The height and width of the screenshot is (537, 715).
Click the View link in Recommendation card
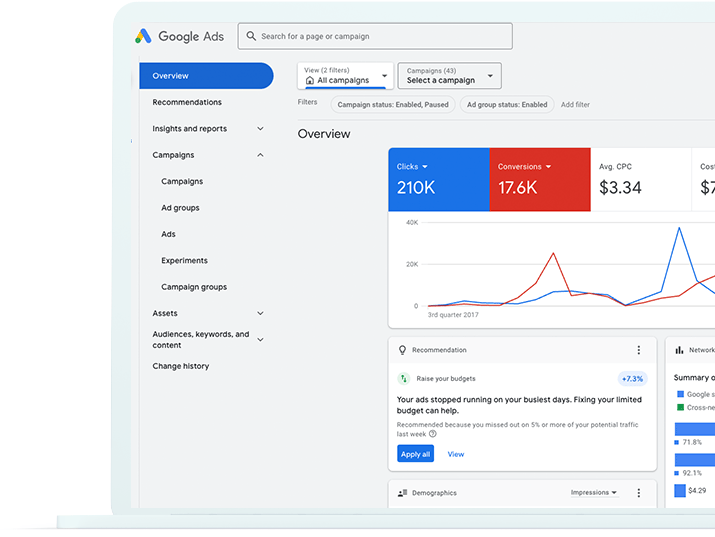click(456, 454)
